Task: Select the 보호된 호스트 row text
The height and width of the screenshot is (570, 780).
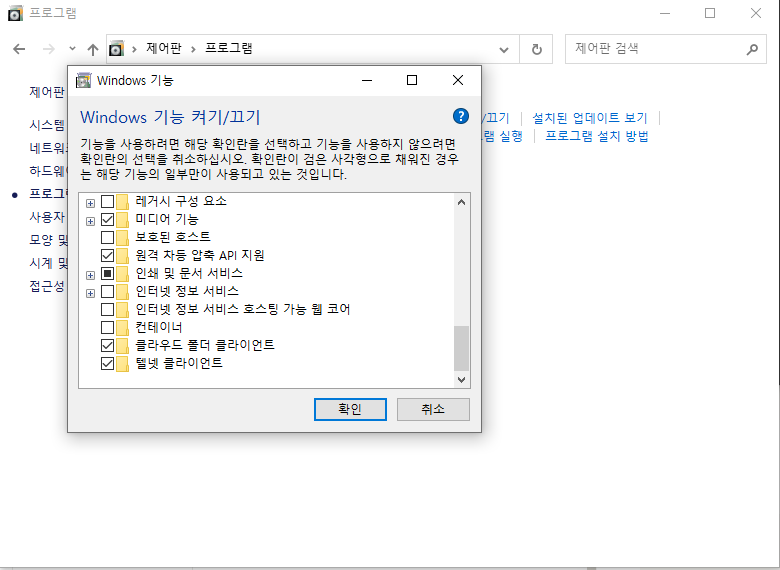Action: [173, 237]
